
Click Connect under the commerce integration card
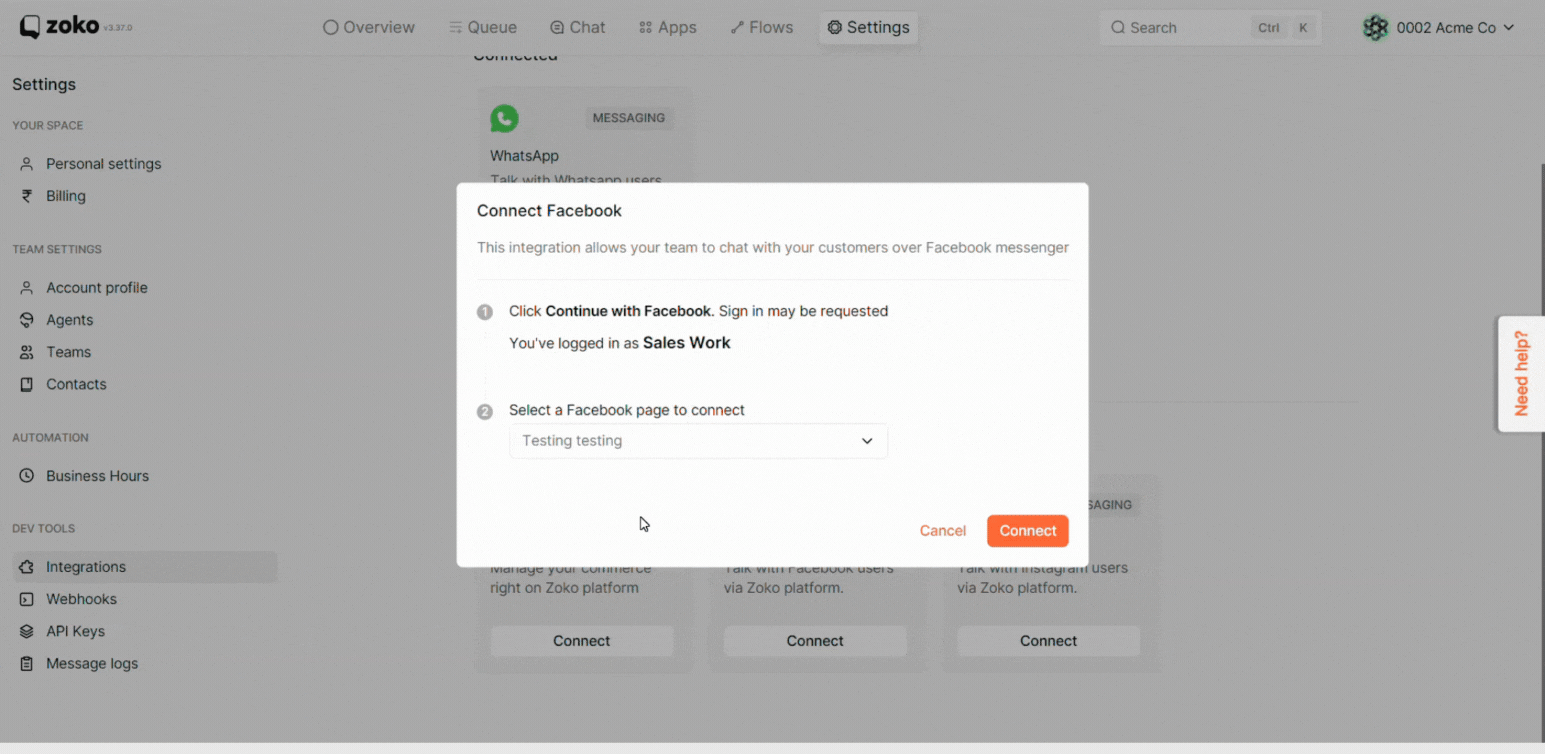pos(582,641)
